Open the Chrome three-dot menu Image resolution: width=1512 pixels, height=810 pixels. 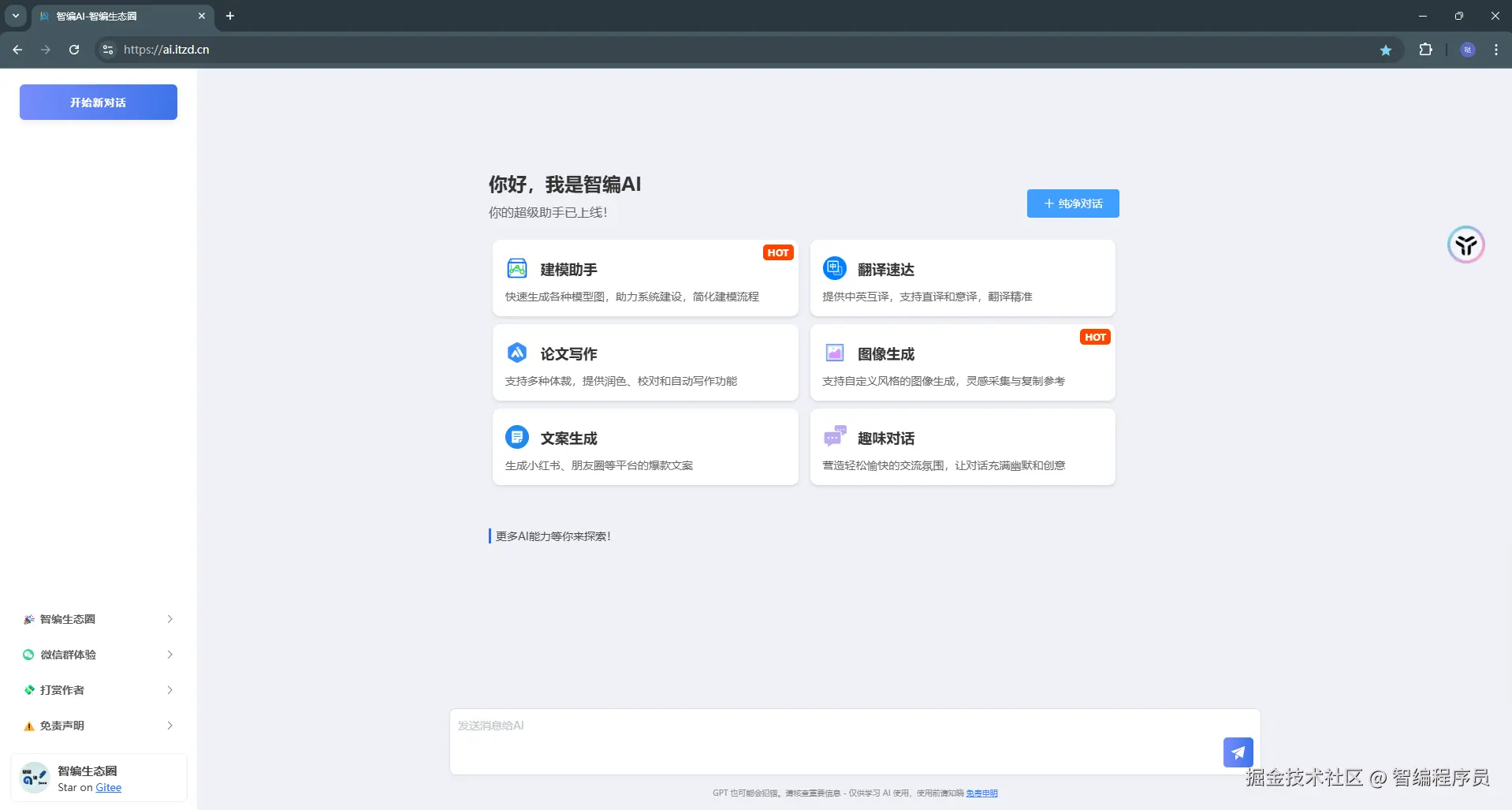click(x=1495, y=49)
